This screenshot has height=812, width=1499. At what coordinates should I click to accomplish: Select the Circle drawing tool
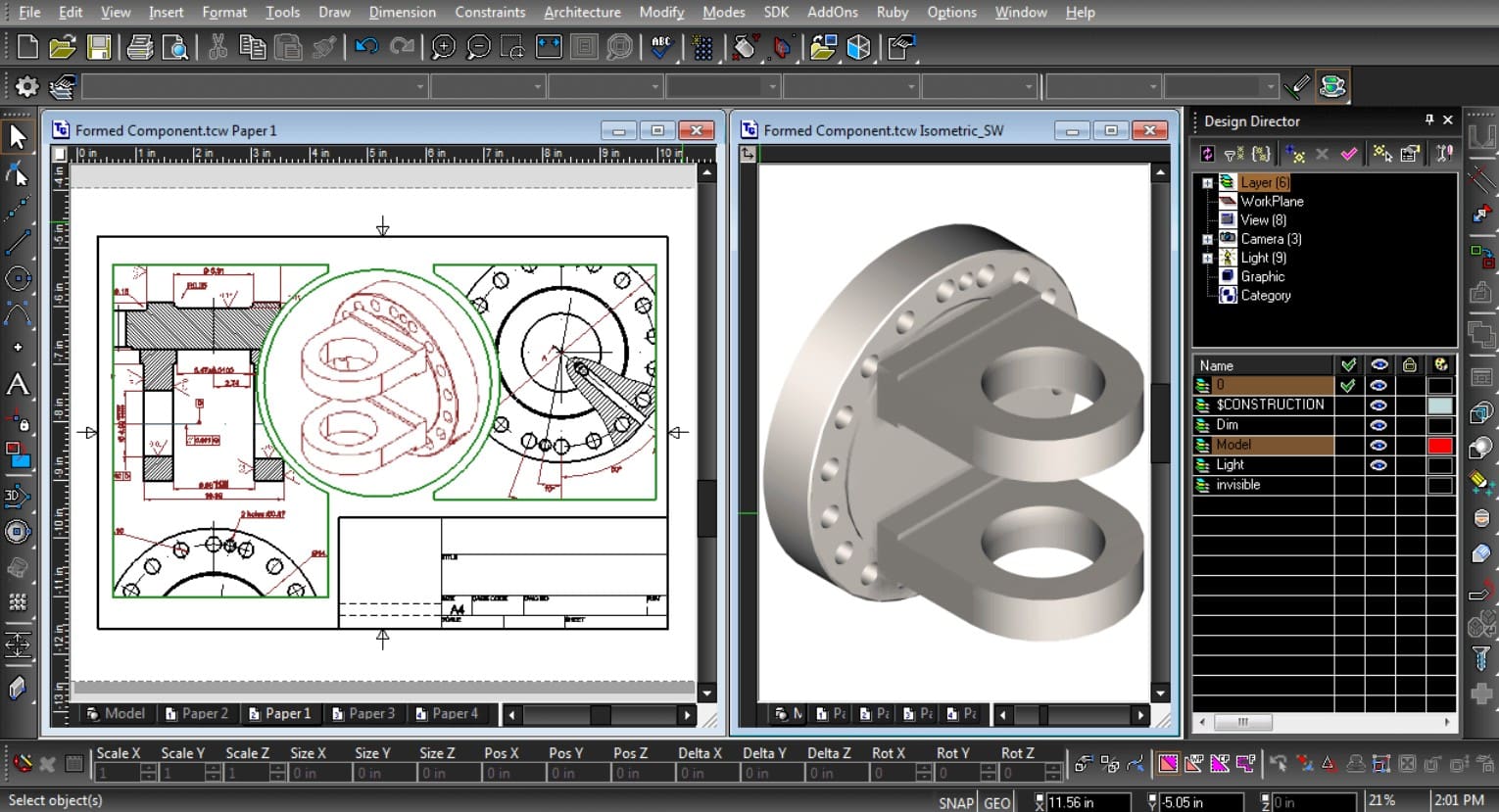(x=18, y=278)
